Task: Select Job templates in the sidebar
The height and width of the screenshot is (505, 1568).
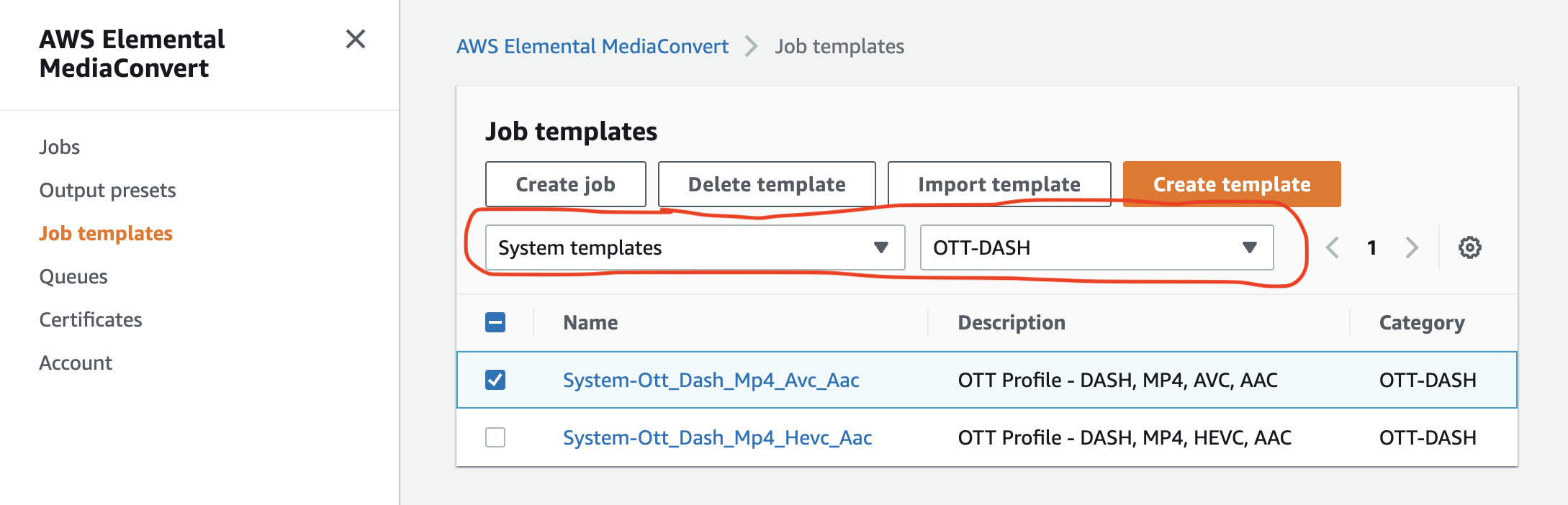Action: pyautogui.click(x=106, y=233)
